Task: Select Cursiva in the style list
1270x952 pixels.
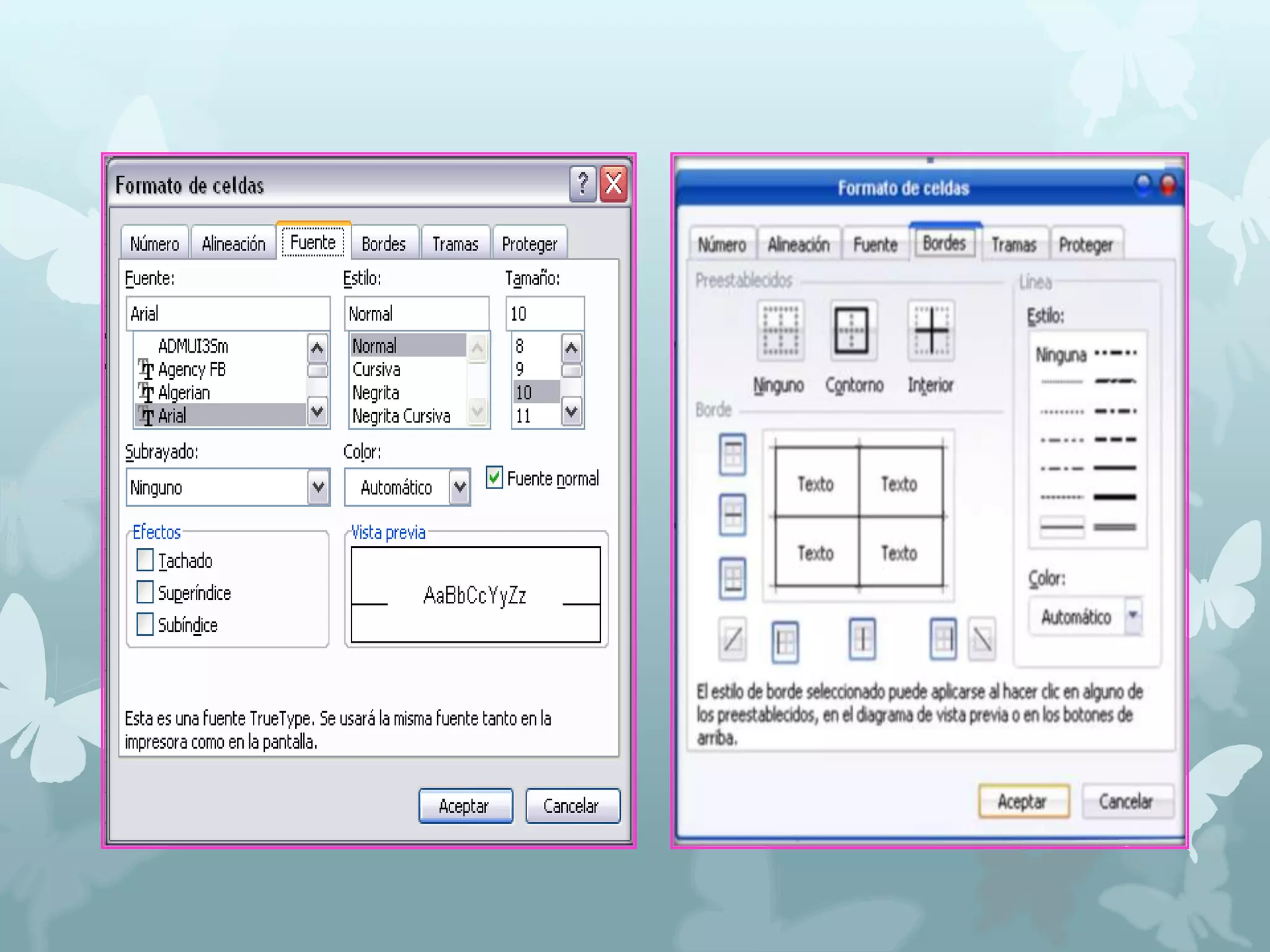Action: pyautogui.click(x=408, y=369)
